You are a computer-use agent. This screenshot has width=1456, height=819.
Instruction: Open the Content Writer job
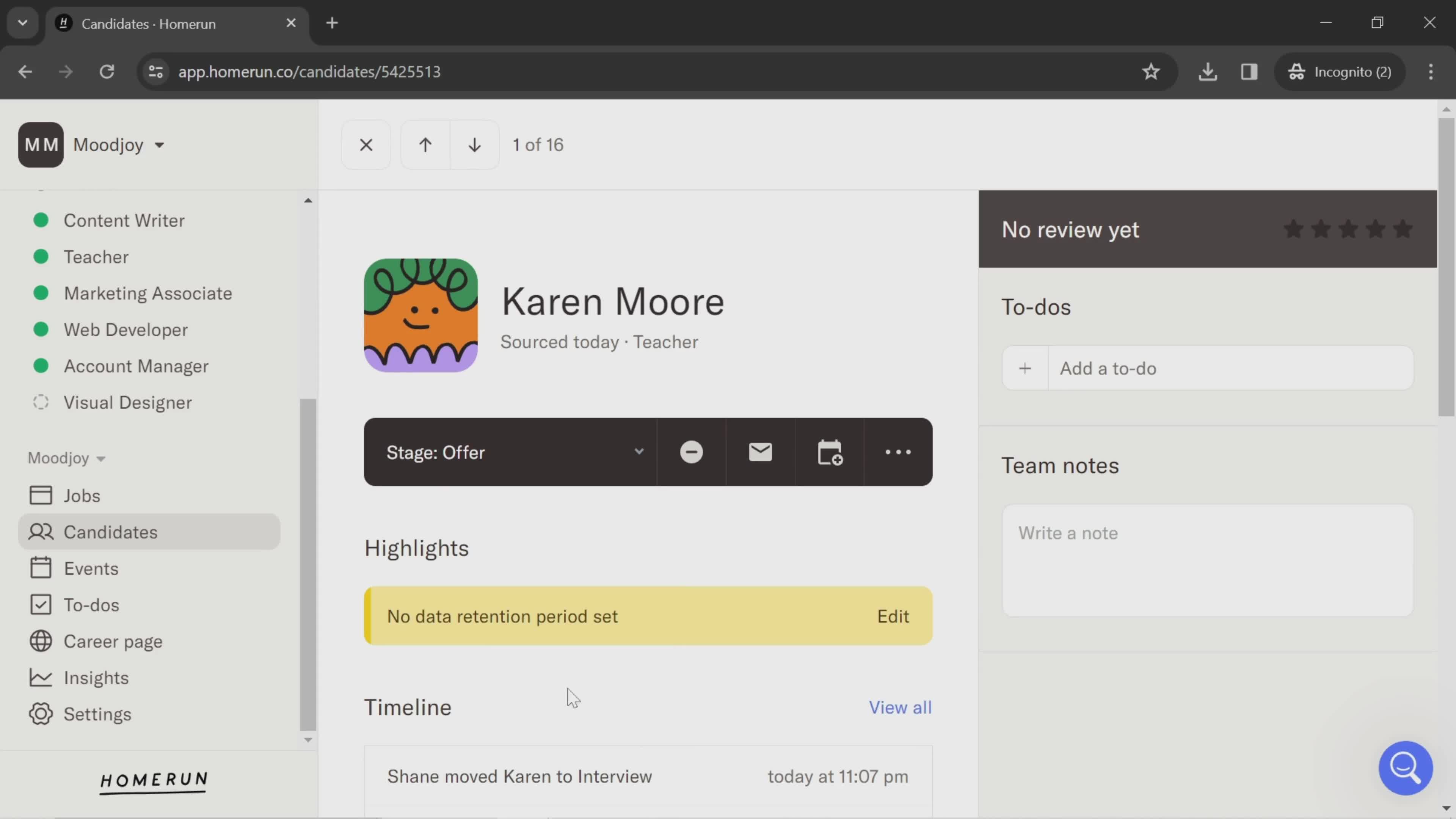coord(124,220)
